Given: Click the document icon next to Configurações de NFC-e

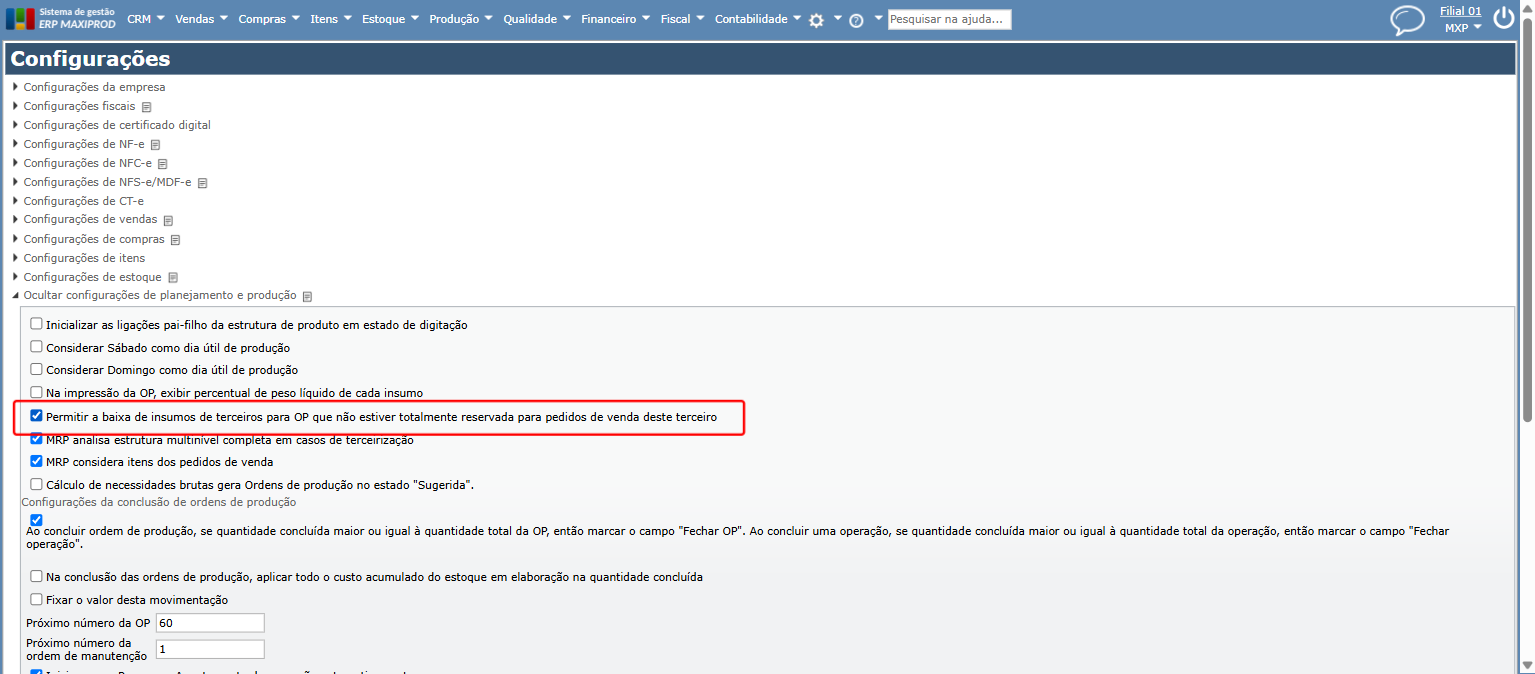Looking at the screenshot, I should pos(162,164).
